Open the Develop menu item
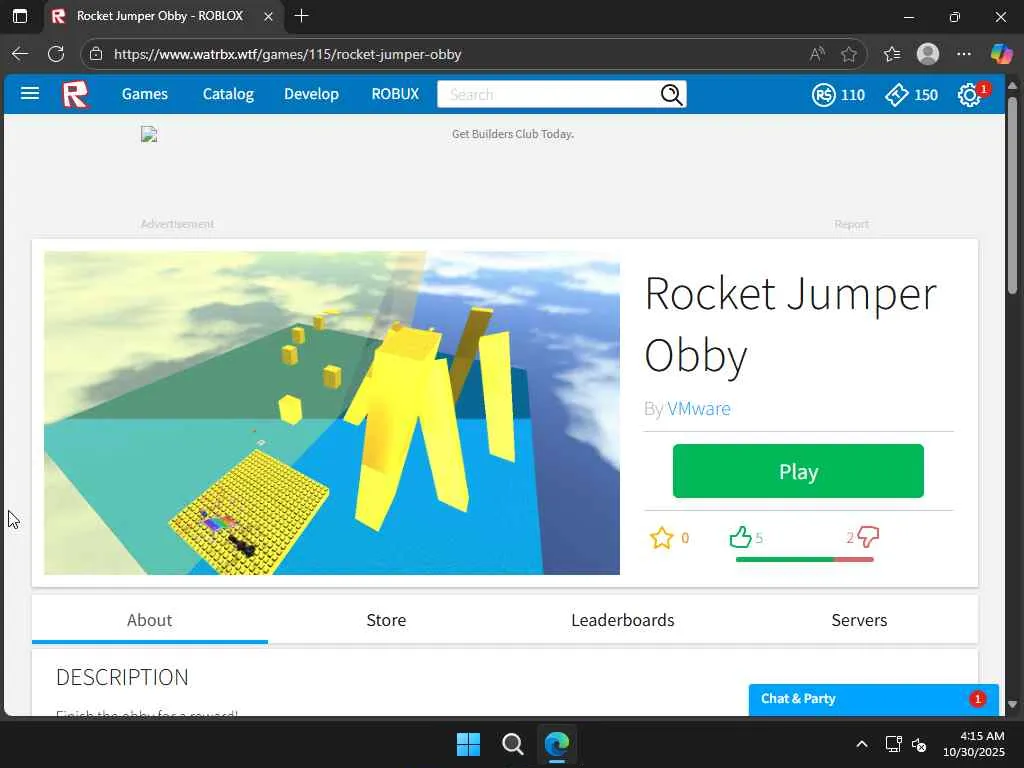 (312, 94)
